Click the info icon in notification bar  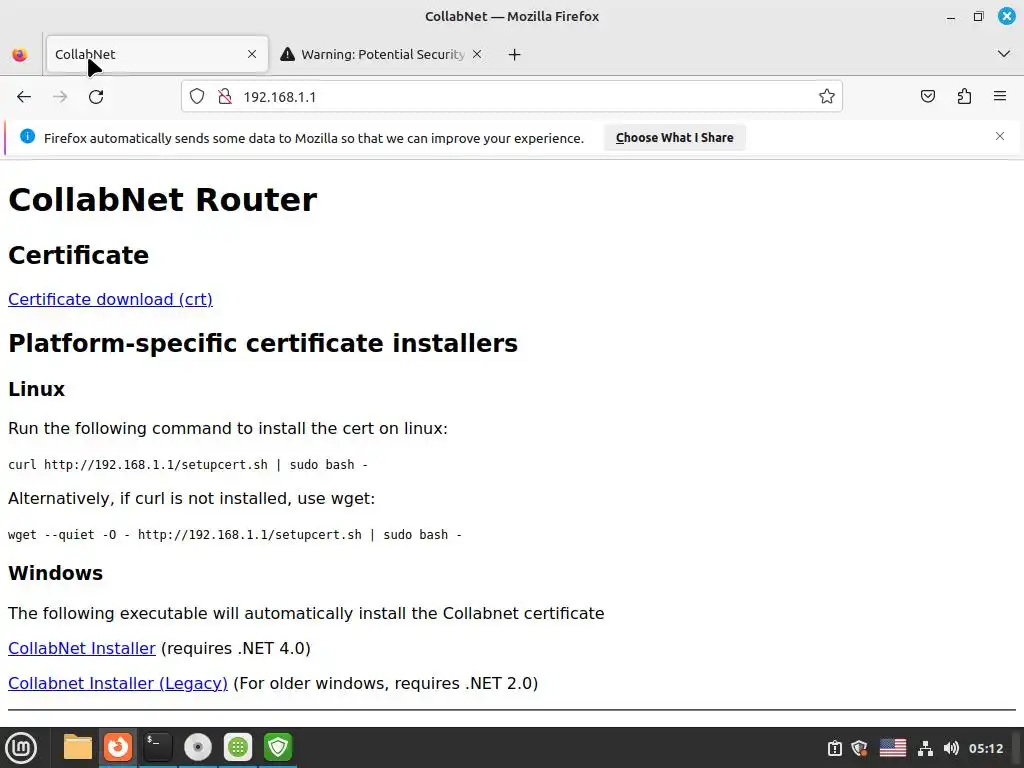(27, 136)
